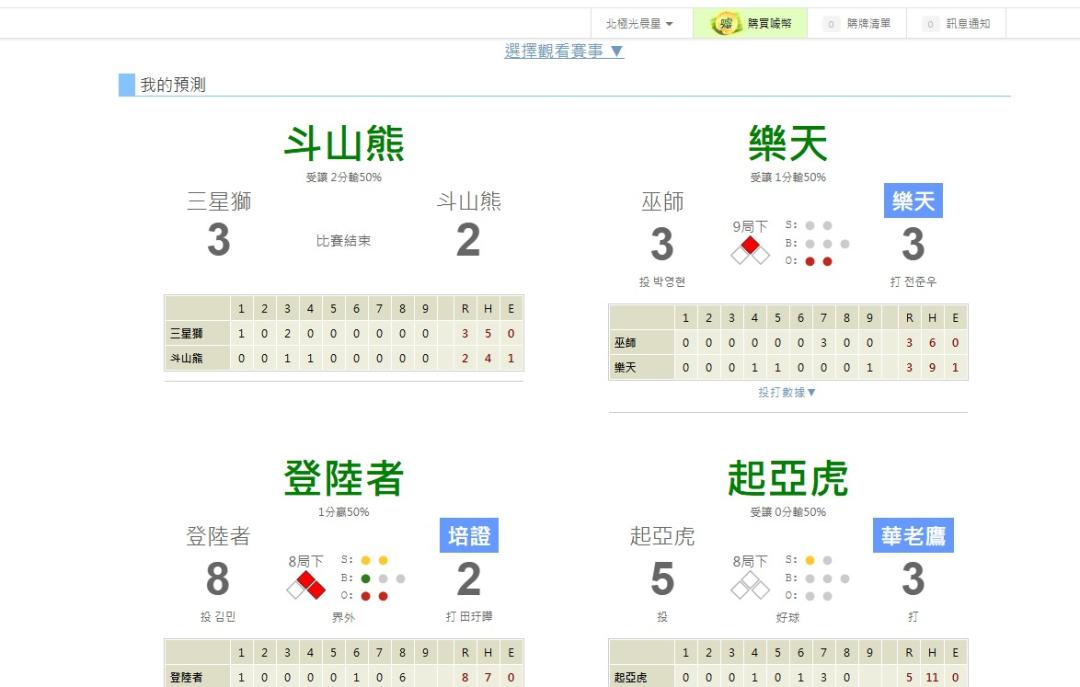
Task: Click 起亞虎's hits total cell showing 11
Action: tap(932, 677)
